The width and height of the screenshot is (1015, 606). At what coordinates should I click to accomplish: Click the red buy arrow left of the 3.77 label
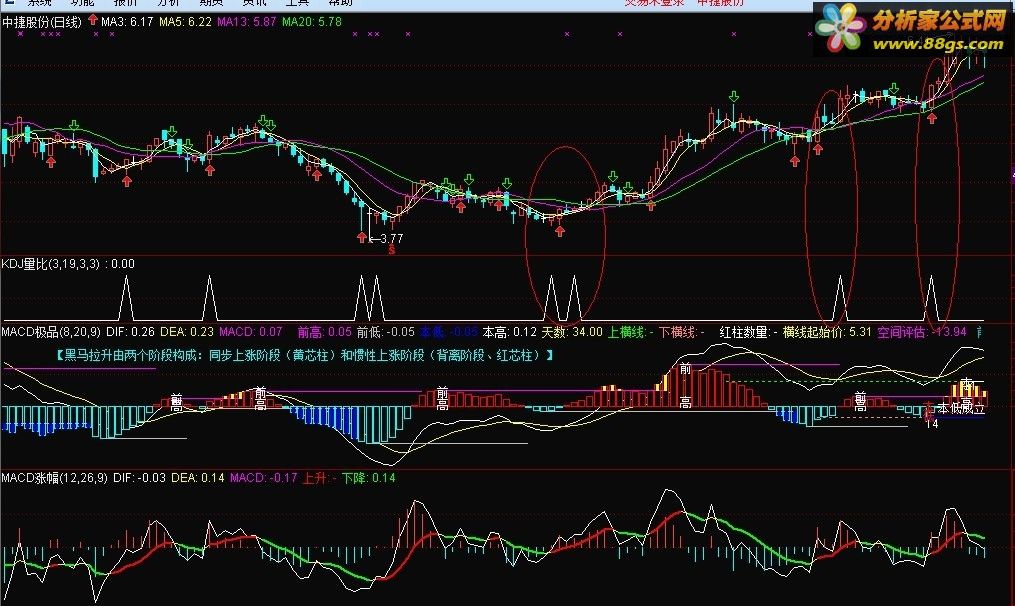[x=362, y=238]
